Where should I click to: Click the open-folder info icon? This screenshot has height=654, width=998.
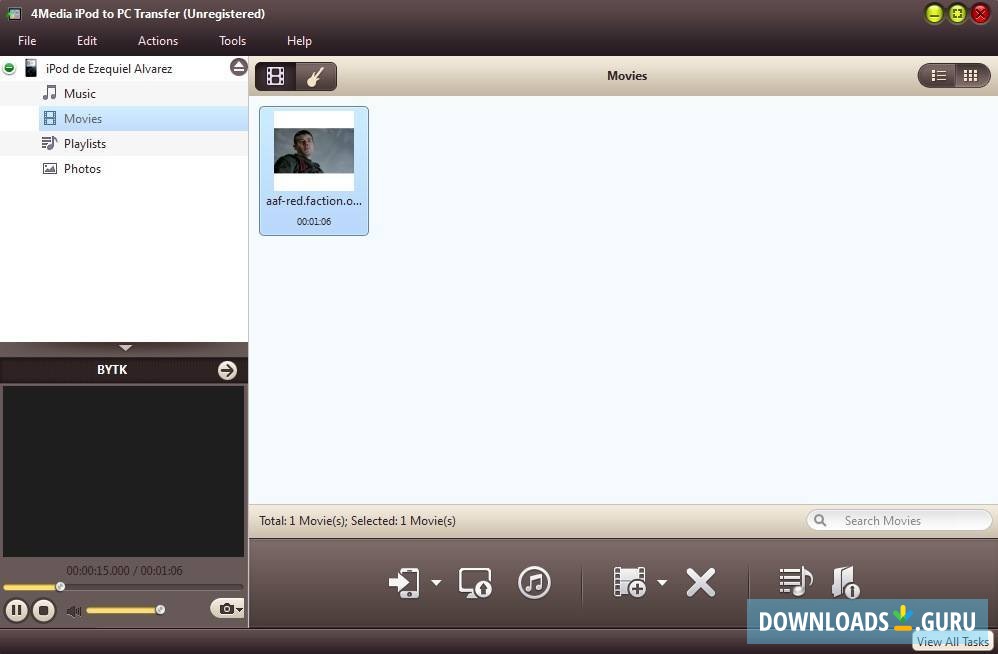click(x=846, y=581)
